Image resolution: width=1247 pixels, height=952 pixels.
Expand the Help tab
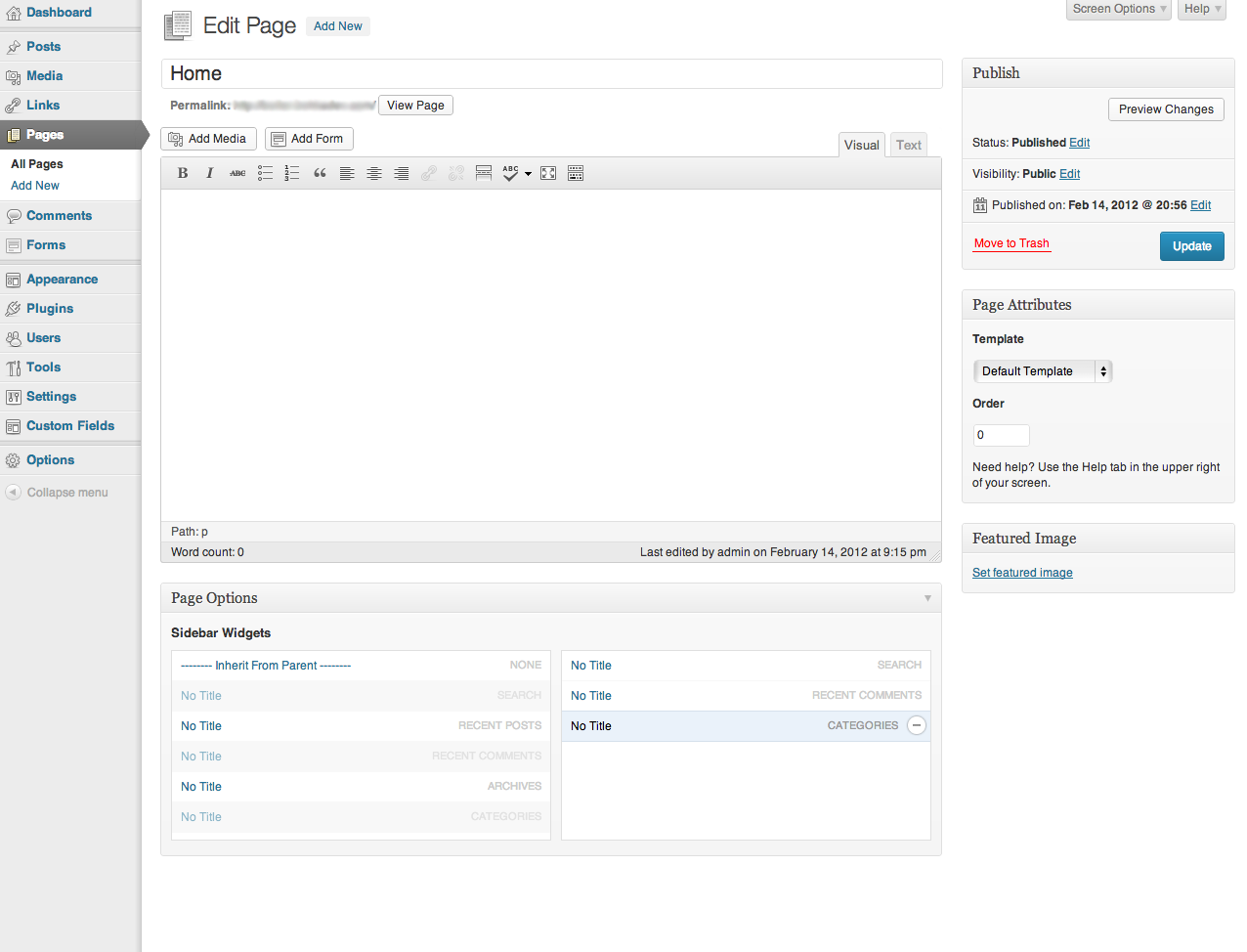point(1202,9)
